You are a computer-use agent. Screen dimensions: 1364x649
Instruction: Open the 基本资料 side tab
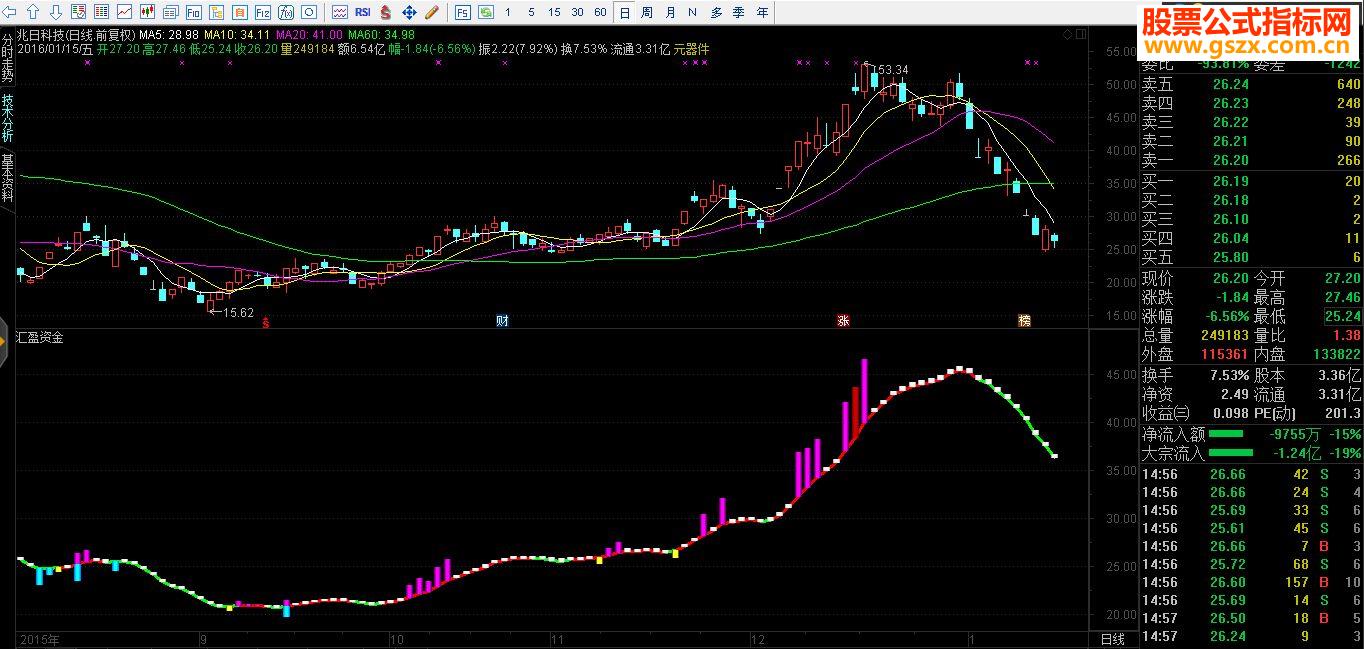click(x=7, y=178)
